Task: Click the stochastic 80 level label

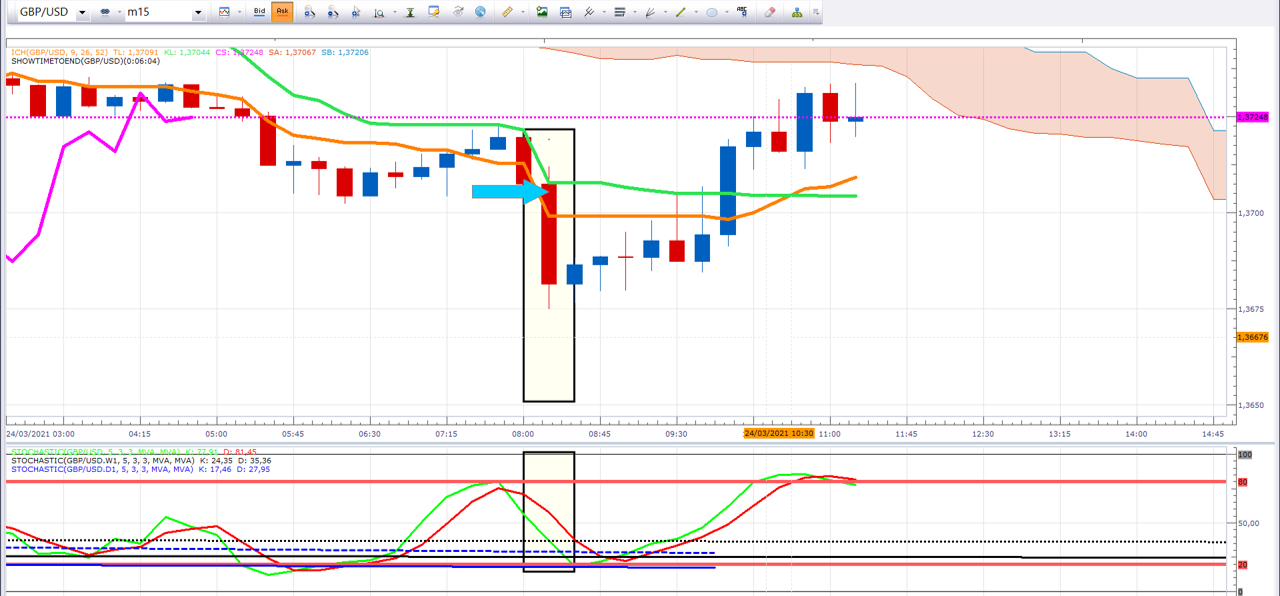Action: [x=1243, y=482]
